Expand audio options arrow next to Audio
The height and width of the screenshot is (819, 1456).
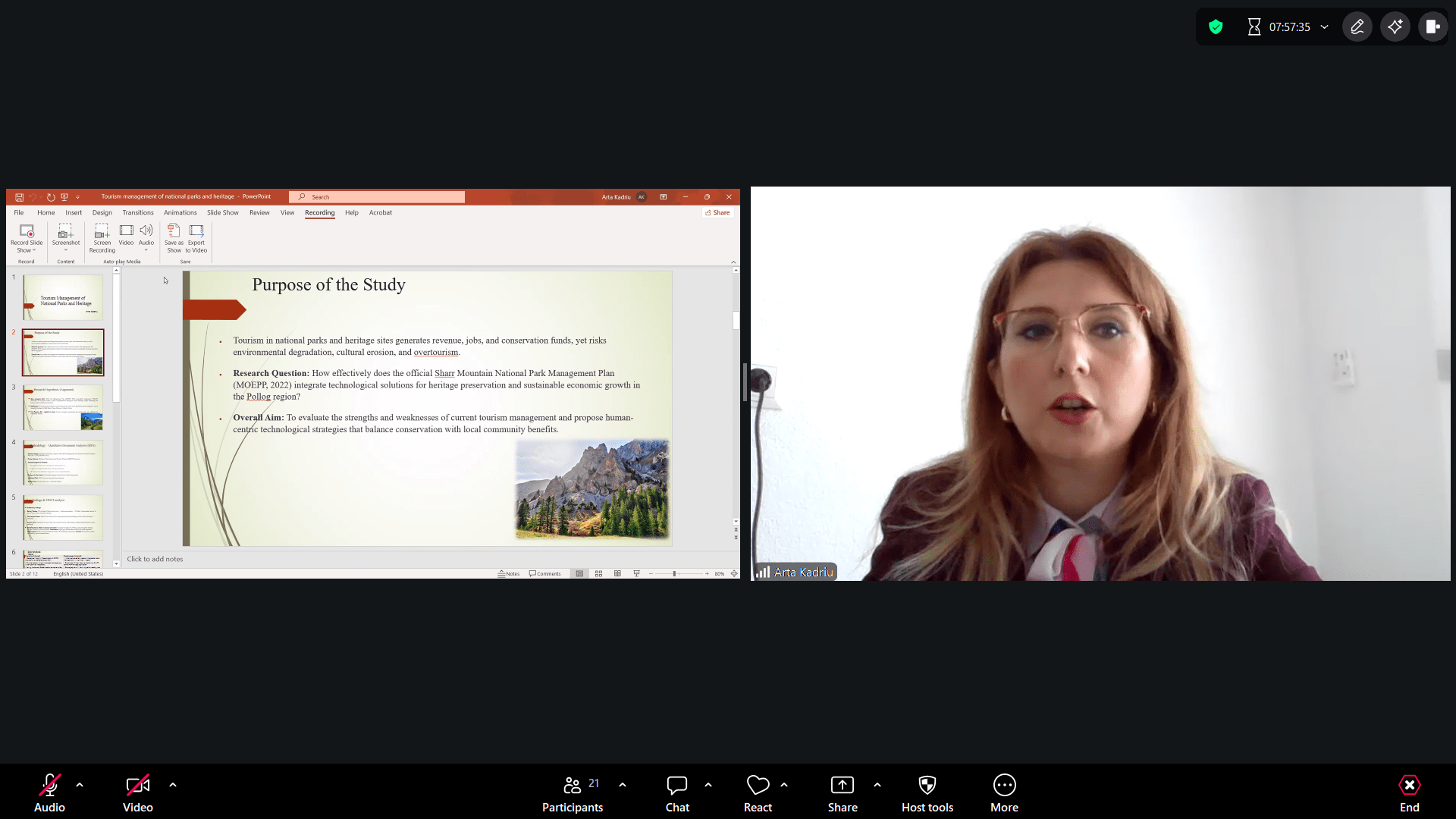(x=80, y=785)
